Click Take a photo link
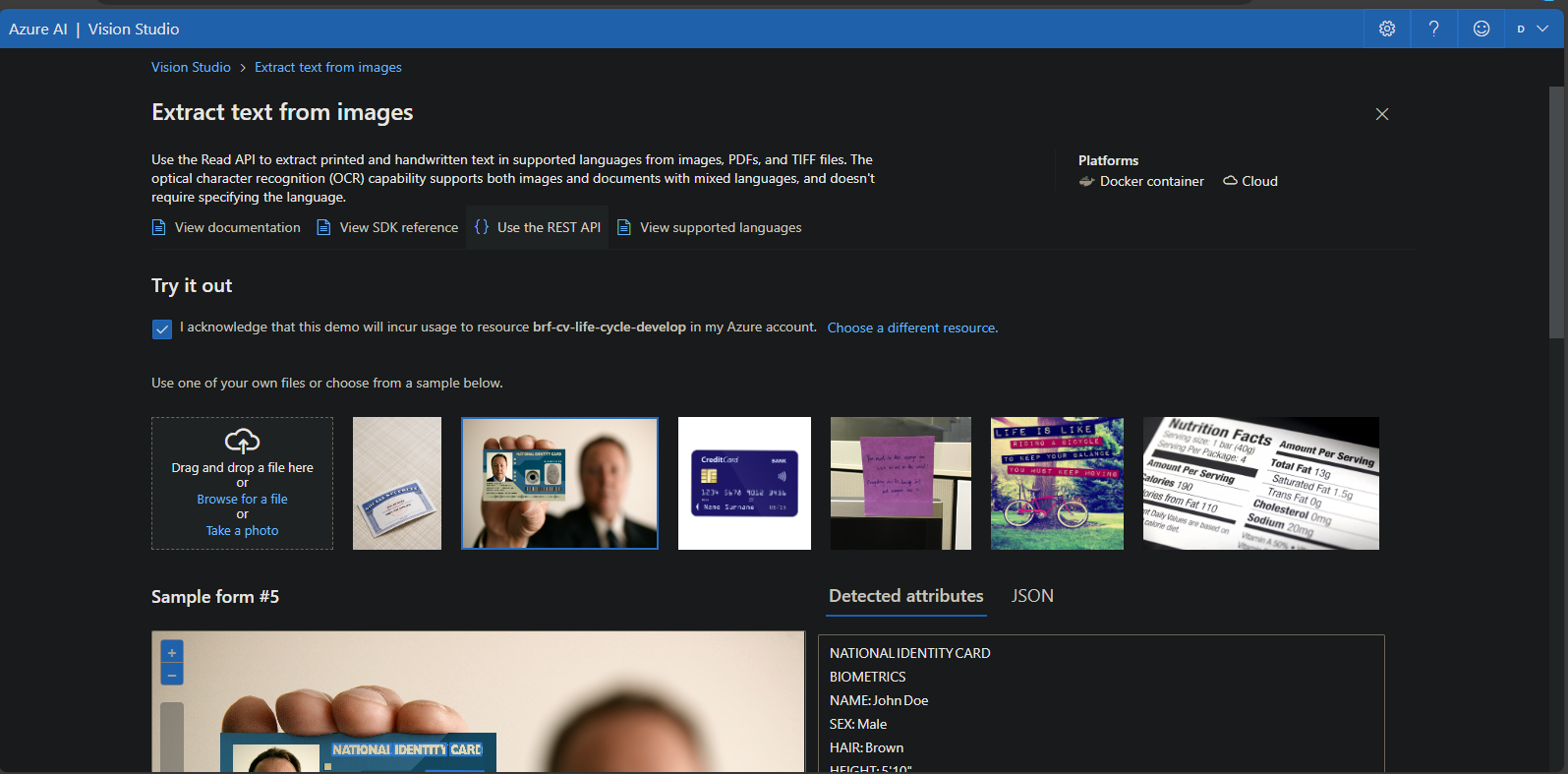 point(242,530)
